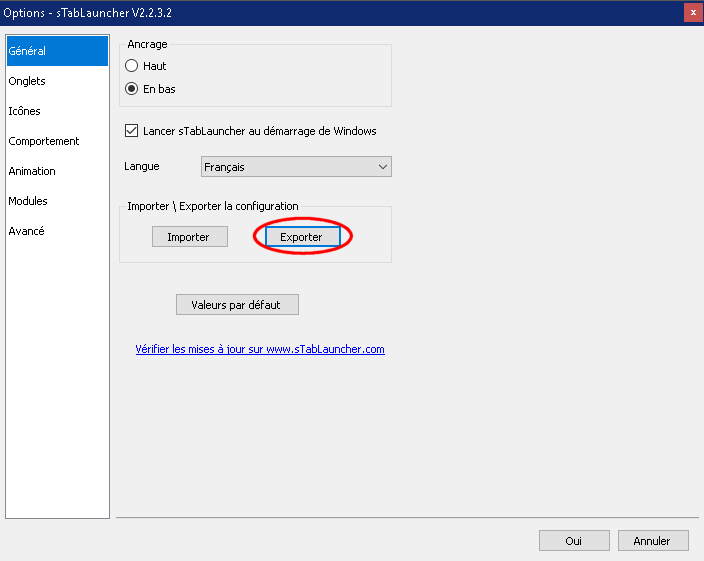This screenshot has height=561, width=704.
Task: Open the Onglets settings page
Action: point(57,81)
